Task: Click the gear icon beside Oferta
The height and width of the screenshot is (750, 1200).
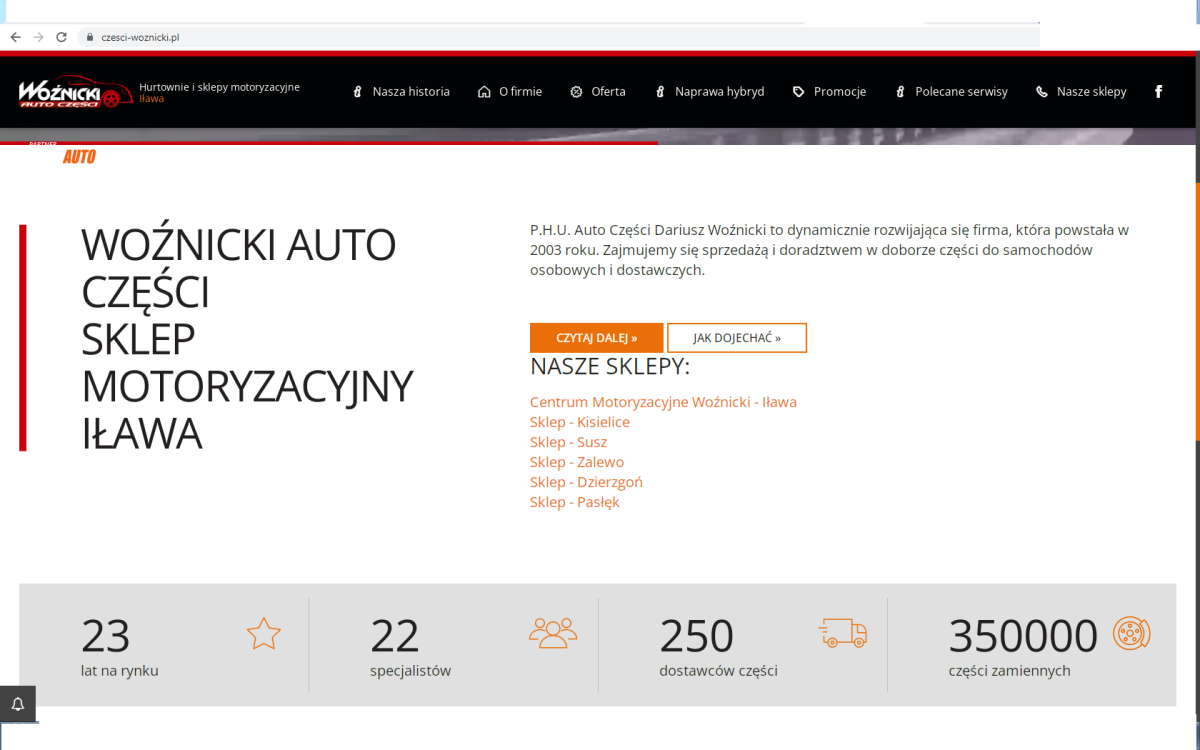Action: (576, 91)
